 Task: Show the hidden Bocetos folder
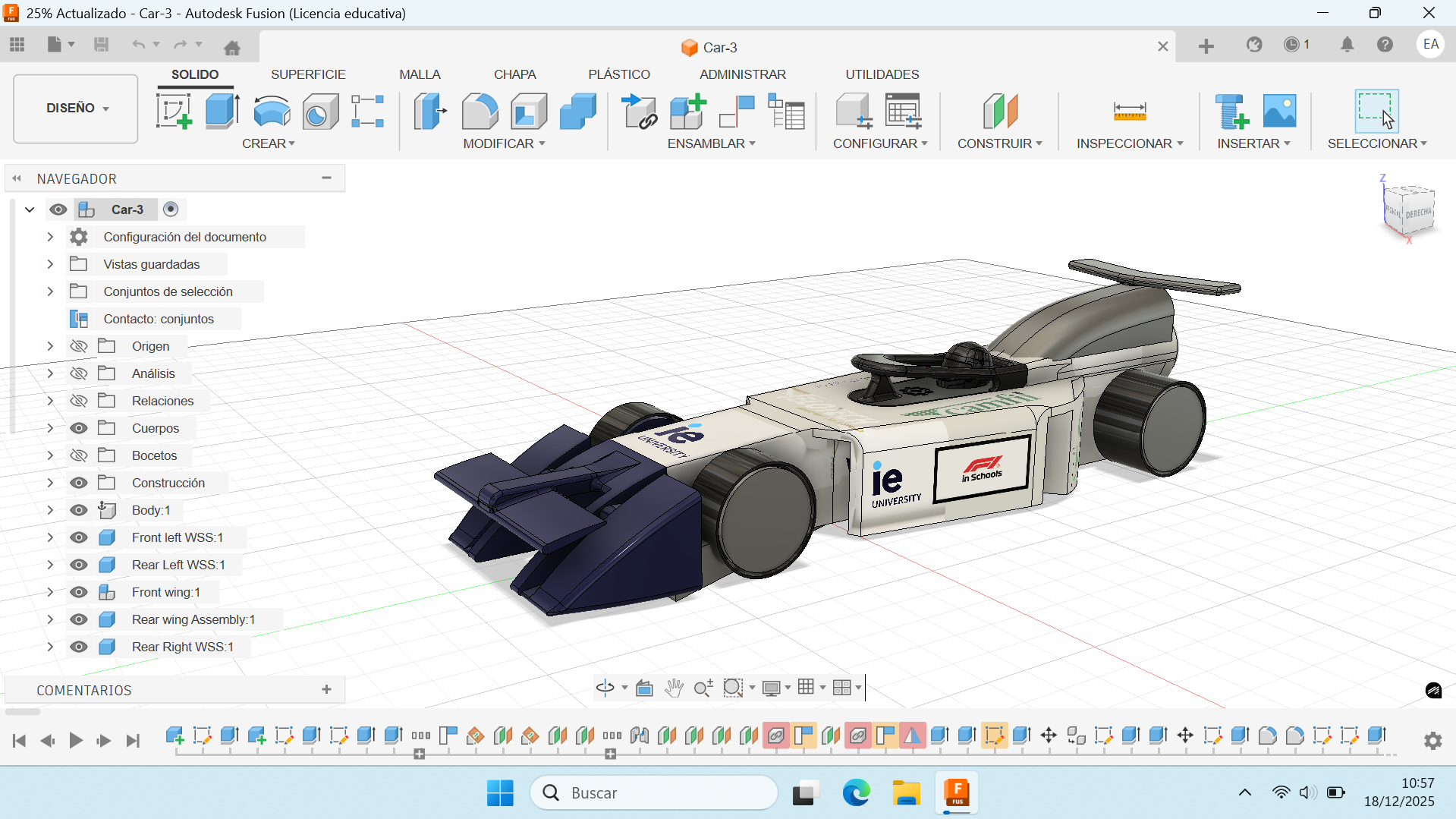click(79, 455)
